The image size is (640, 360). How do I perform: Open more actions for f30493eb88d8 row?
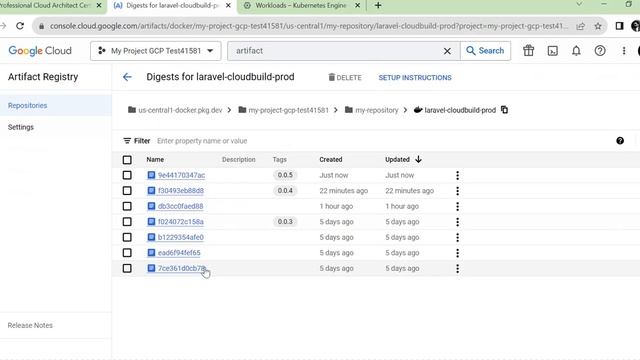click(x=458, y=191)
